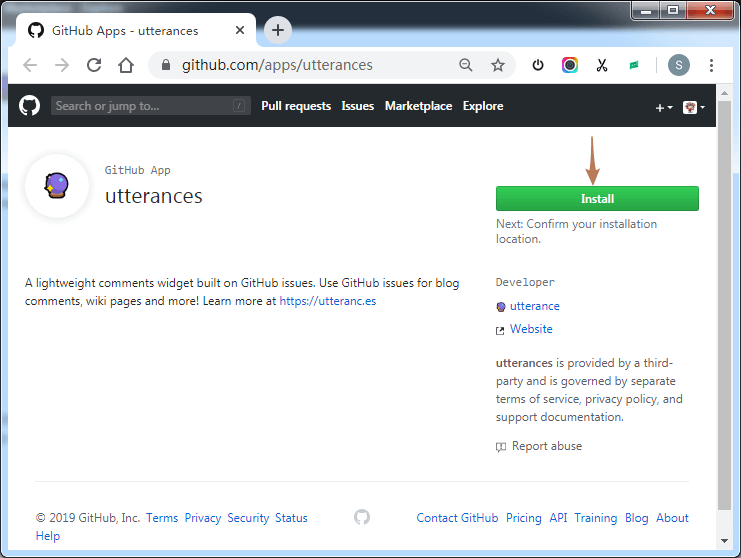741x558 pixels.
Task: Open the API footer link
Action: (x=558, y=518)
